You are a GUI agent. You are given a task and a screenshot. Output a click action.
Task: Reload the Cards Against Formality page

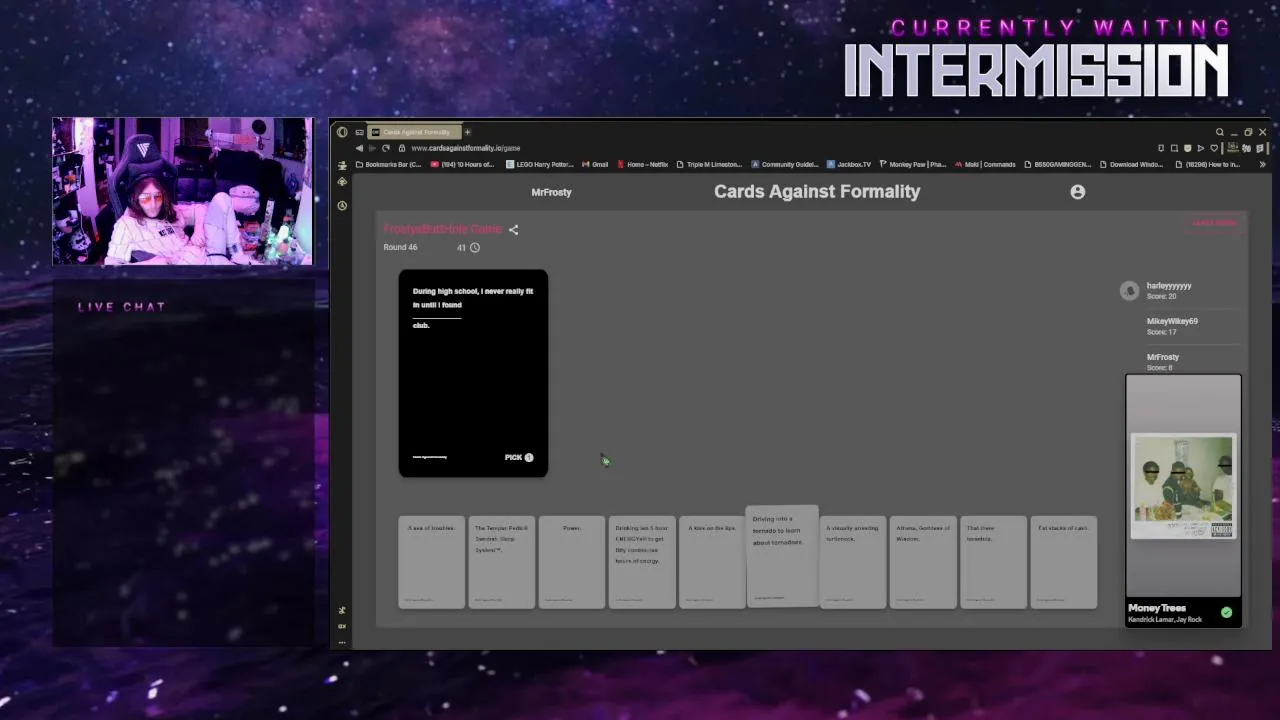[386, 148]
